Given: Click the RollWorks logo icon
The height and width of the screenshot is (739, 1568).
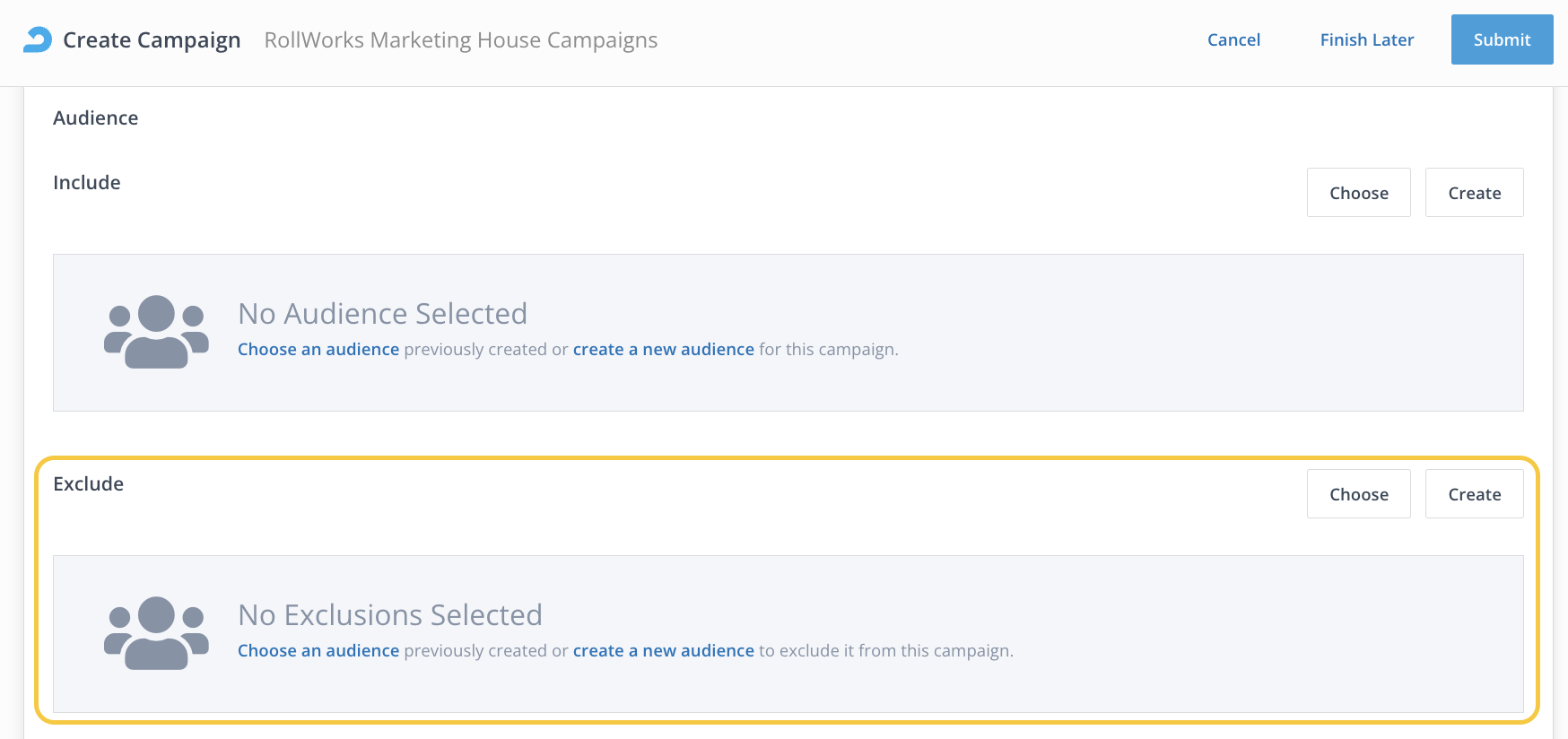Looking at the screenshot, I should (38, 39).
